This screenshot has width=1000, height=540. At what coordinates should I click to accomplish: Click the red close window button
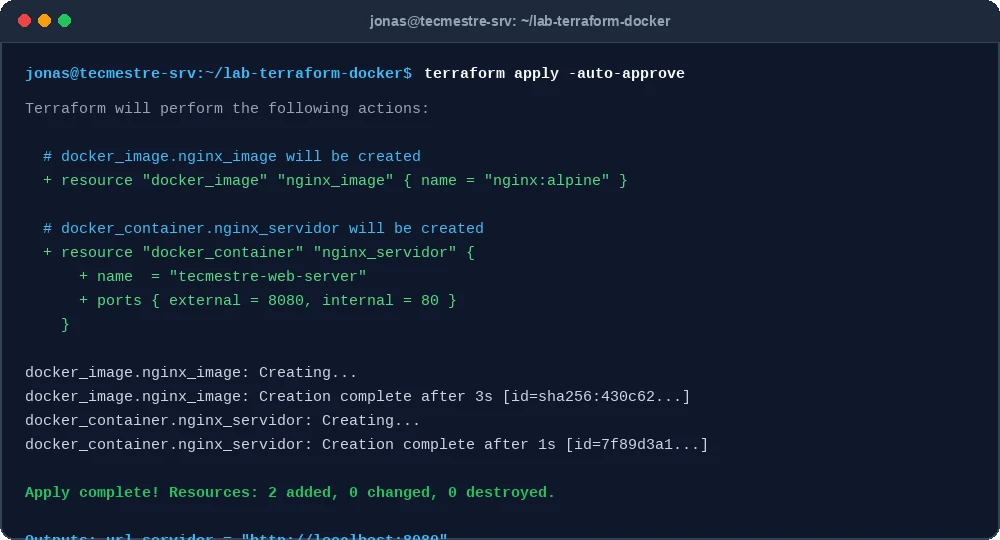(24, 21)
